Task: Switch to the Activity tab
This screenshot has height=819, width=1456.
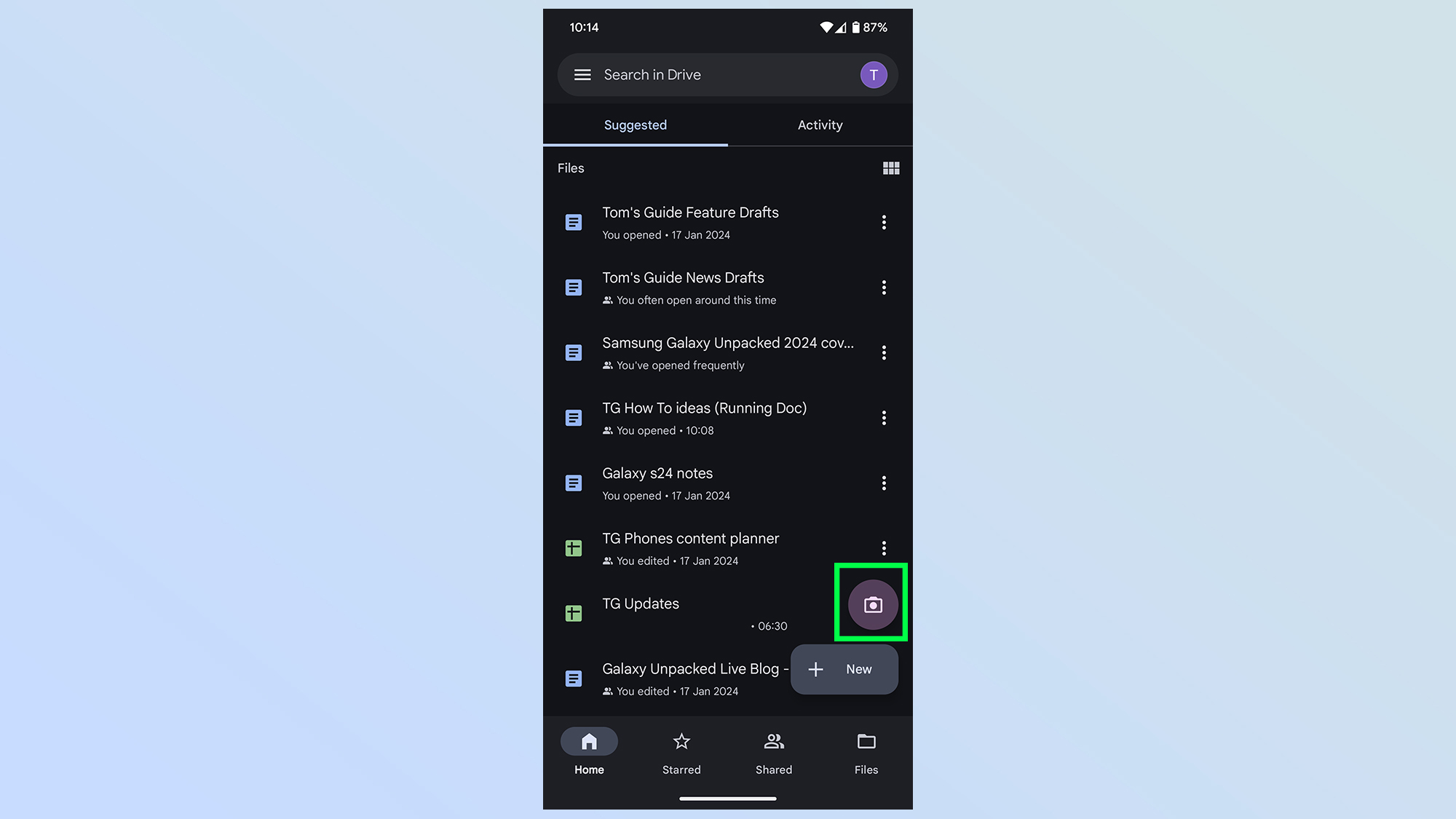Action: tap(820, 125)
